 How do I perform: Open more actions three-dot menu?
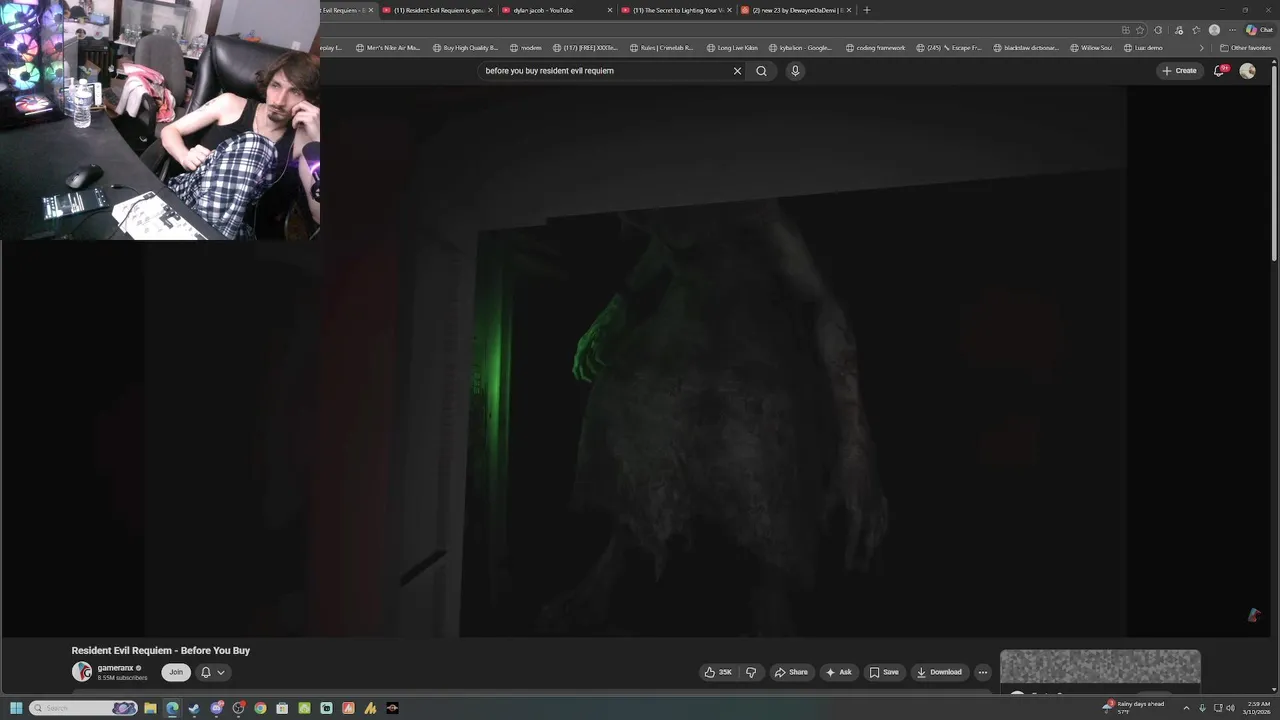tap(982, 672)
